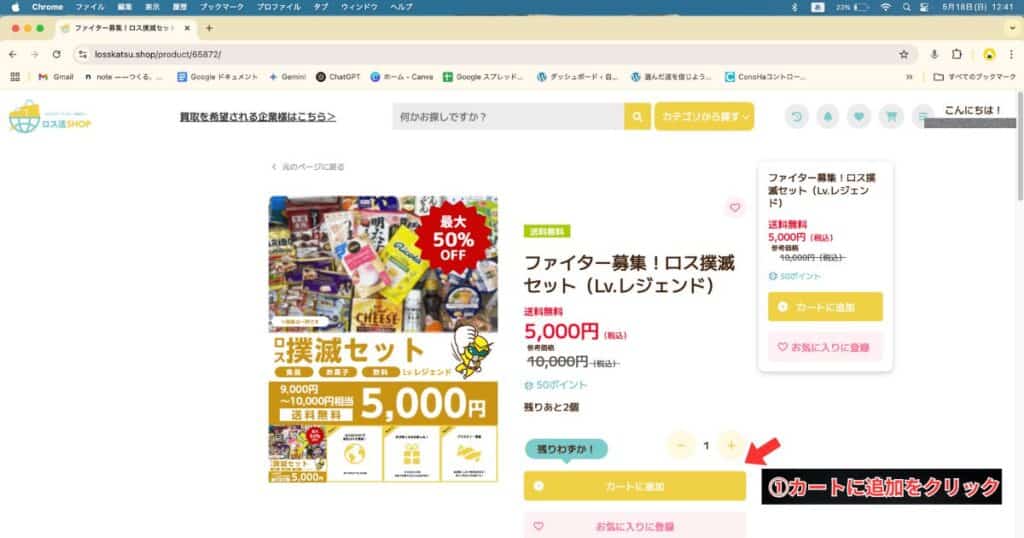Screen dimensions: 1024x538
Task: Open the shopping cart icon in header
Action: (891, 117)
